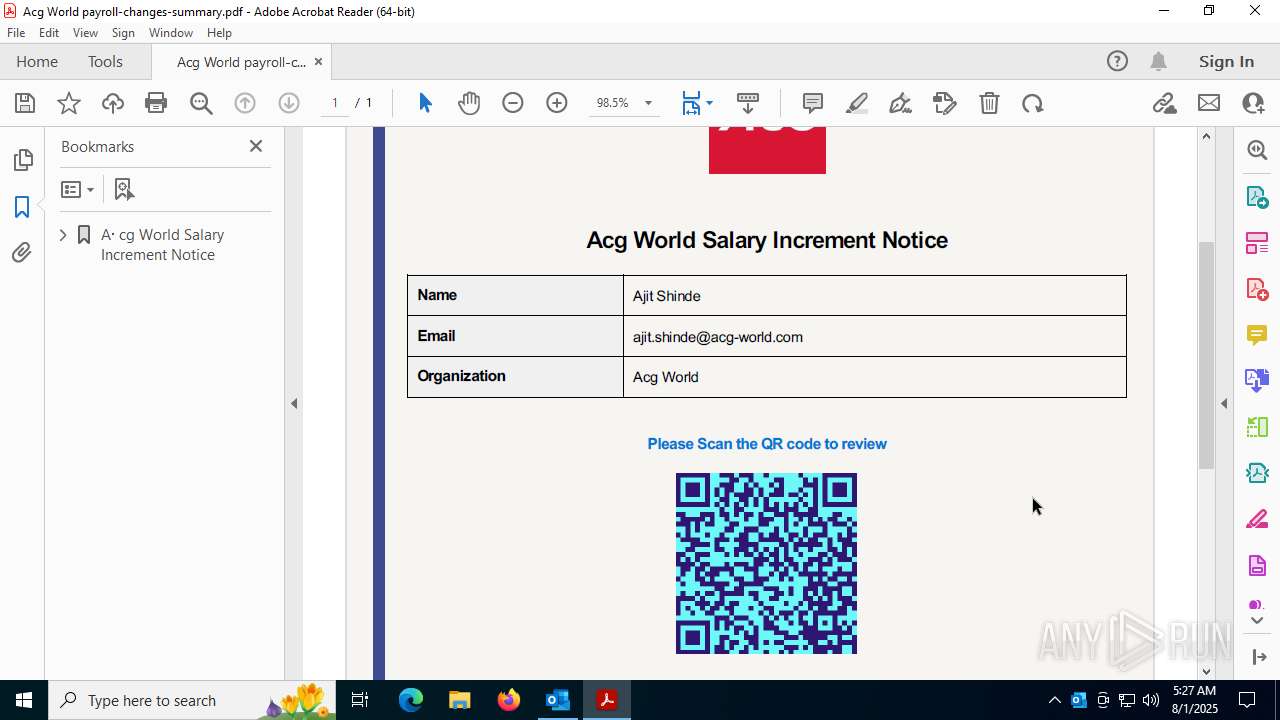This screenshot has width=1280, height=720.
Task: Select the Acg World Salary Increment Notice bookmark
Action: click(x=162, y=244)
